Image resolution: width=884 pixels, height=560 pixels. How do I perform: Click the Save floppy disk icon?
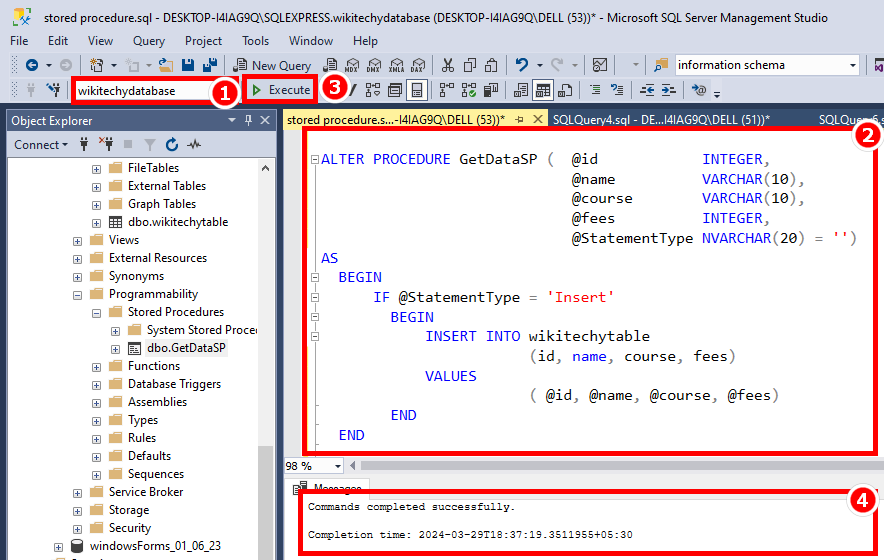click(187, 65)
